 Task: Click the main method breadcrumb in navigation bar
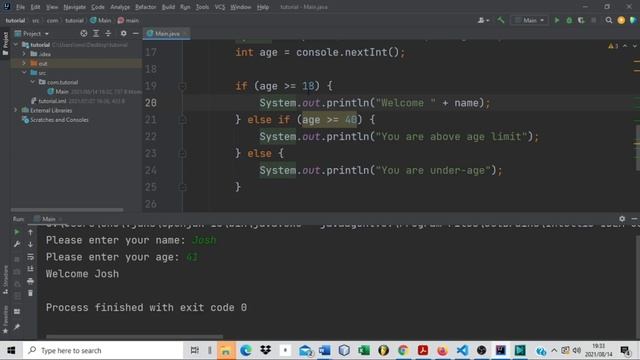128,20
